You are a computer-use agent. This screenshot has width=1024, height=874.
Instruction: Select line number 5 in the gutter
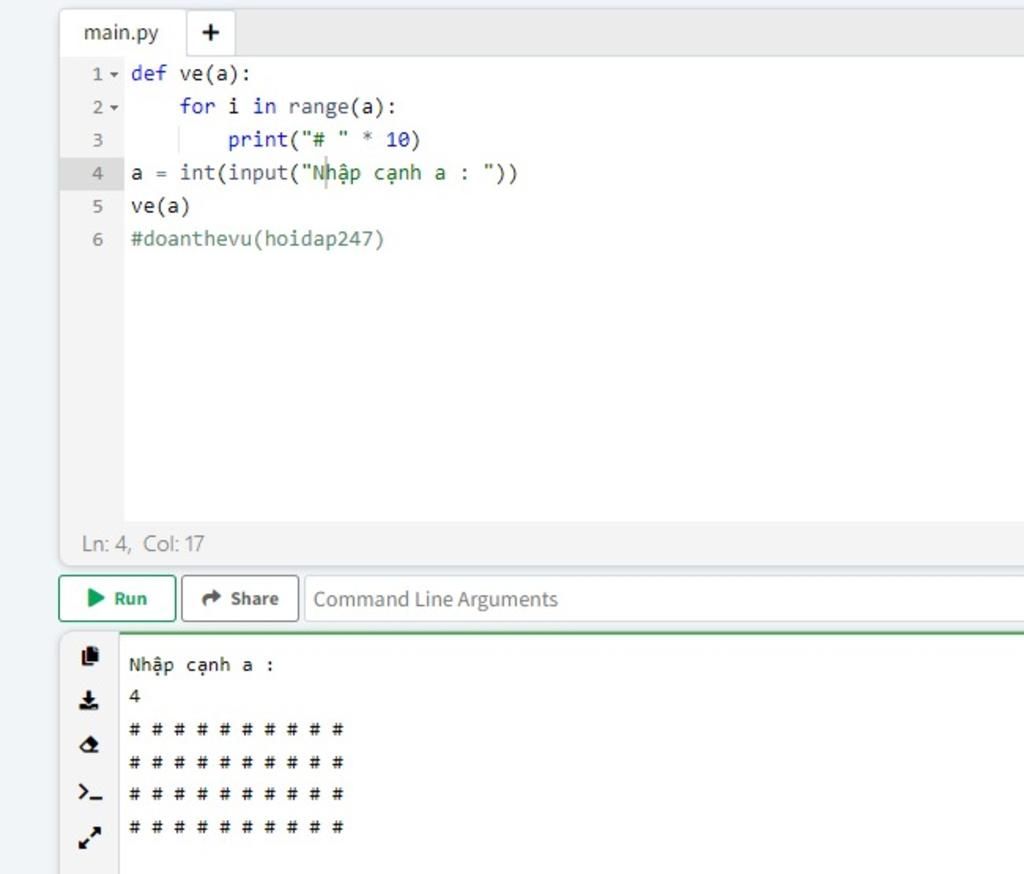tap(97, 206)
